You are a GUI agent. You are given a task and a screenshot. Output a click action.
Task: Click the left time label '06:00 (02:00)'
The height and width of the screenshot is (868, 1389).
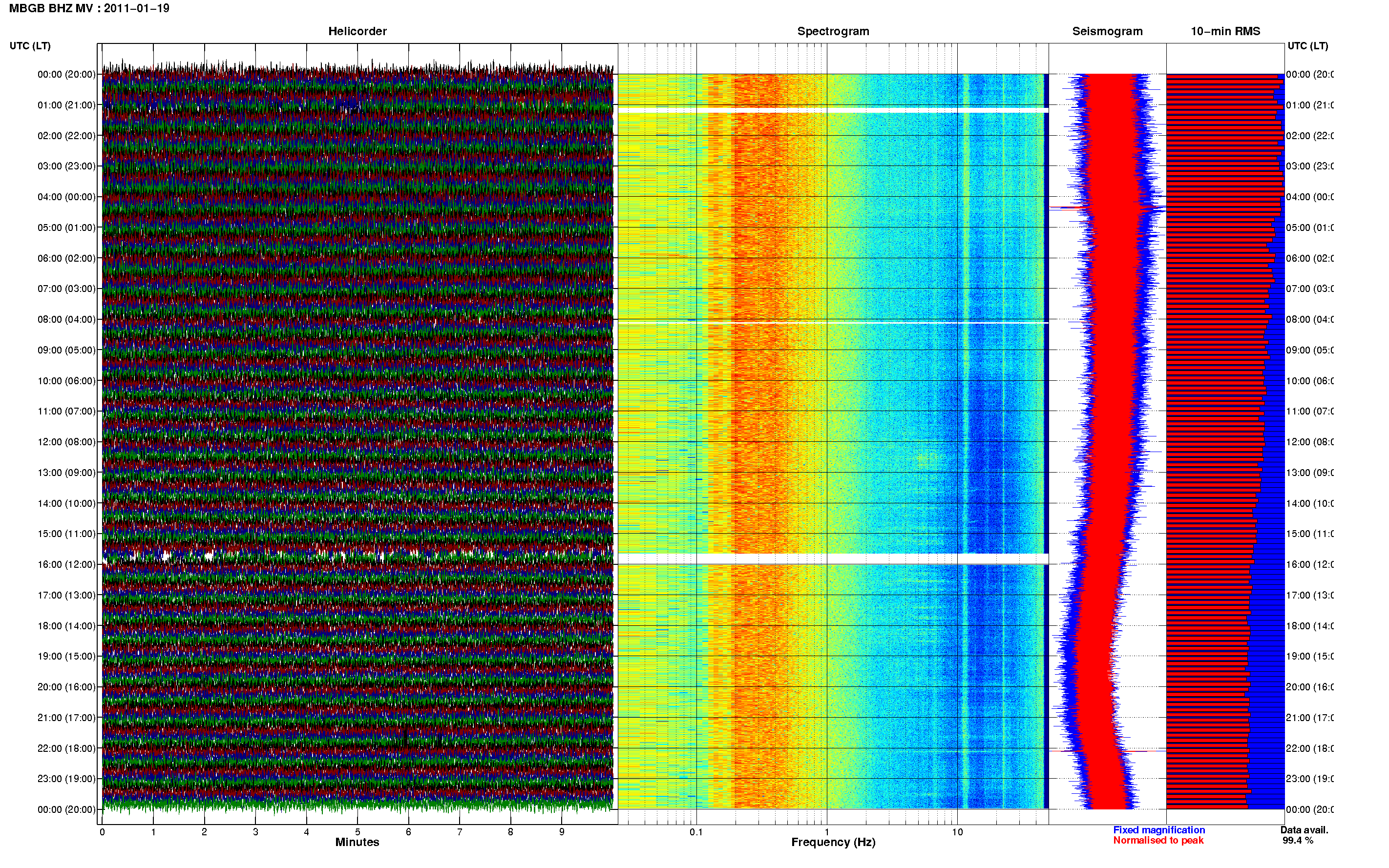(66, 258)
